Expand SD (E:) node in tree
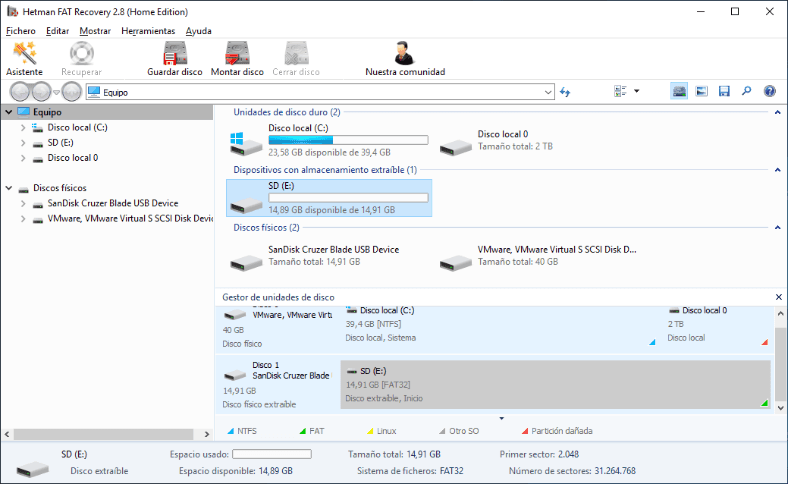The height and width of the screenshot is (484, 788). (23, 143)
